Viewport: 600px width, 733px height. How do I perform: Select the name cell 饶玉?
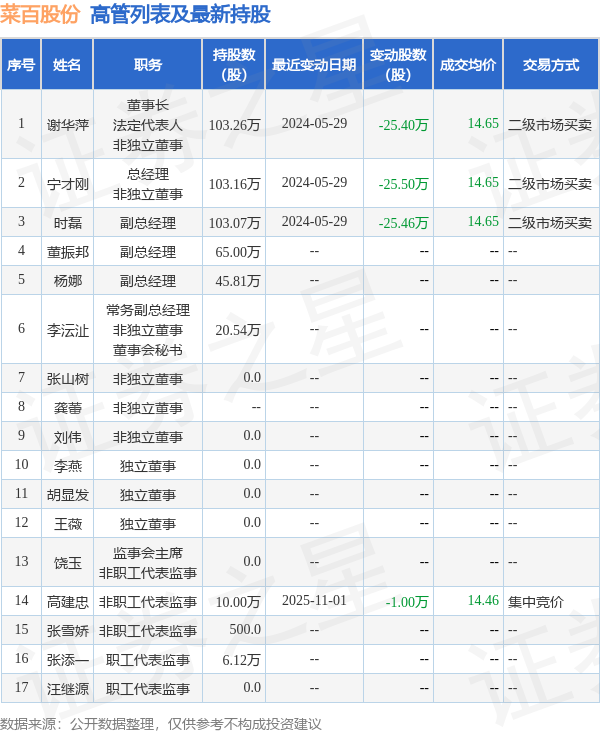coord(68,562)
